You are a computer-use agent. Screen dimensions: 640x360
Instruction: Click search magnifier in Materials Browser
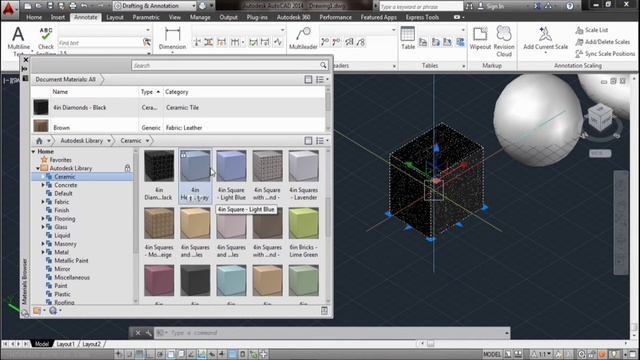tap(323, 65)
